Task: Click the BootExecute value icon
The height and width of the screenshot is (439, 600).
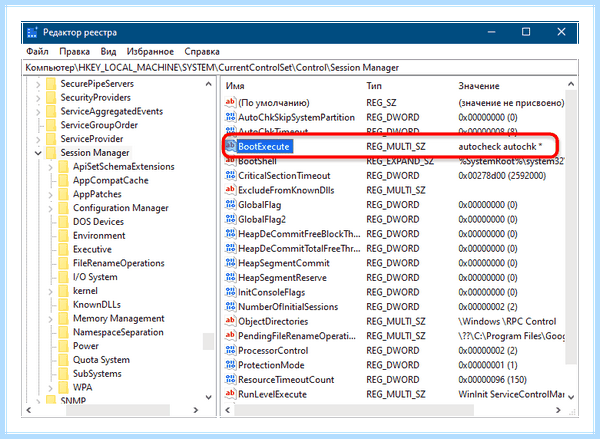Action: 230,146
